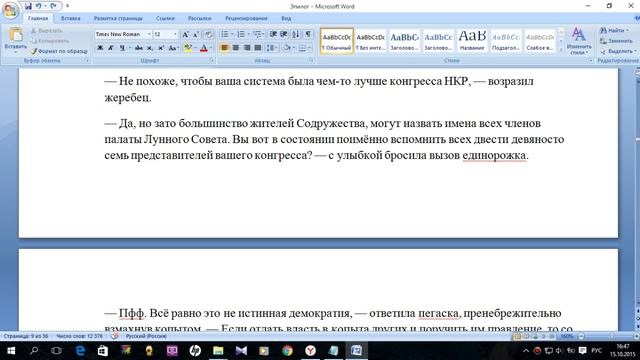The height and width of the screenshot is (360, 640).
Task: Open the Office button menu
Action: (x=10, y=10)
